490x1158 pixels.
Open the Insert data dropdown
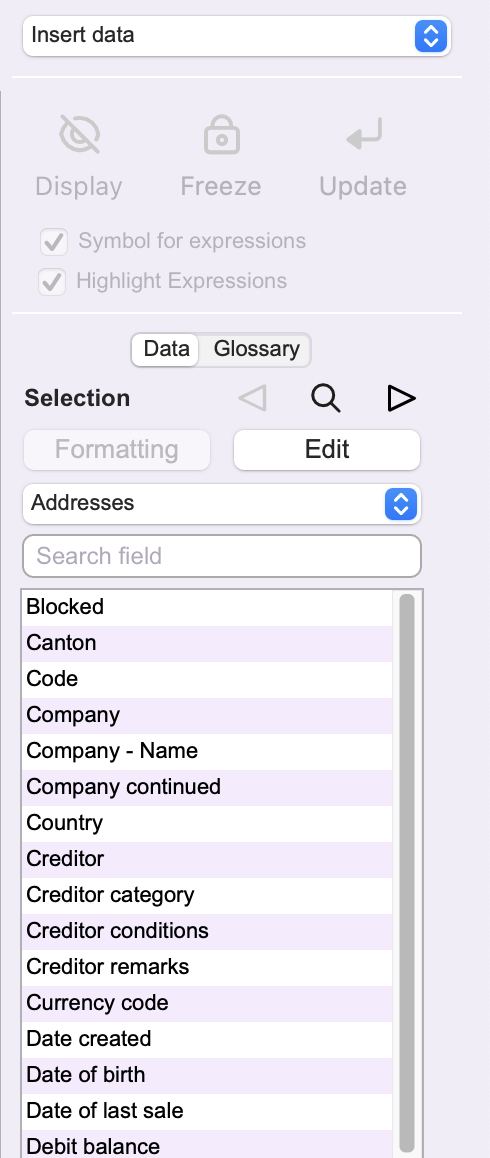tap(237, 35)
